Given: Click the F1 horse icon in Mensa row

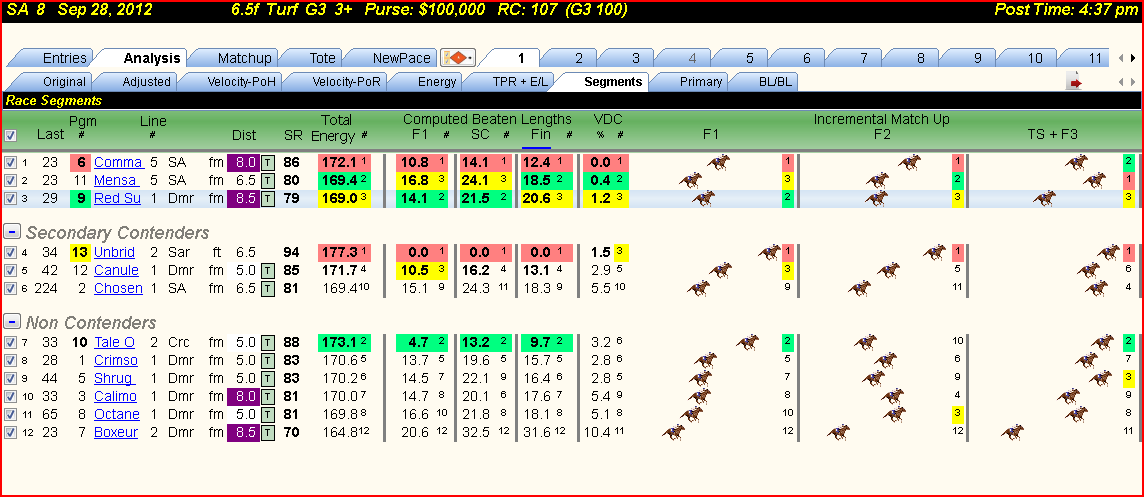Looking at the screenshot, I should (690, 180).
